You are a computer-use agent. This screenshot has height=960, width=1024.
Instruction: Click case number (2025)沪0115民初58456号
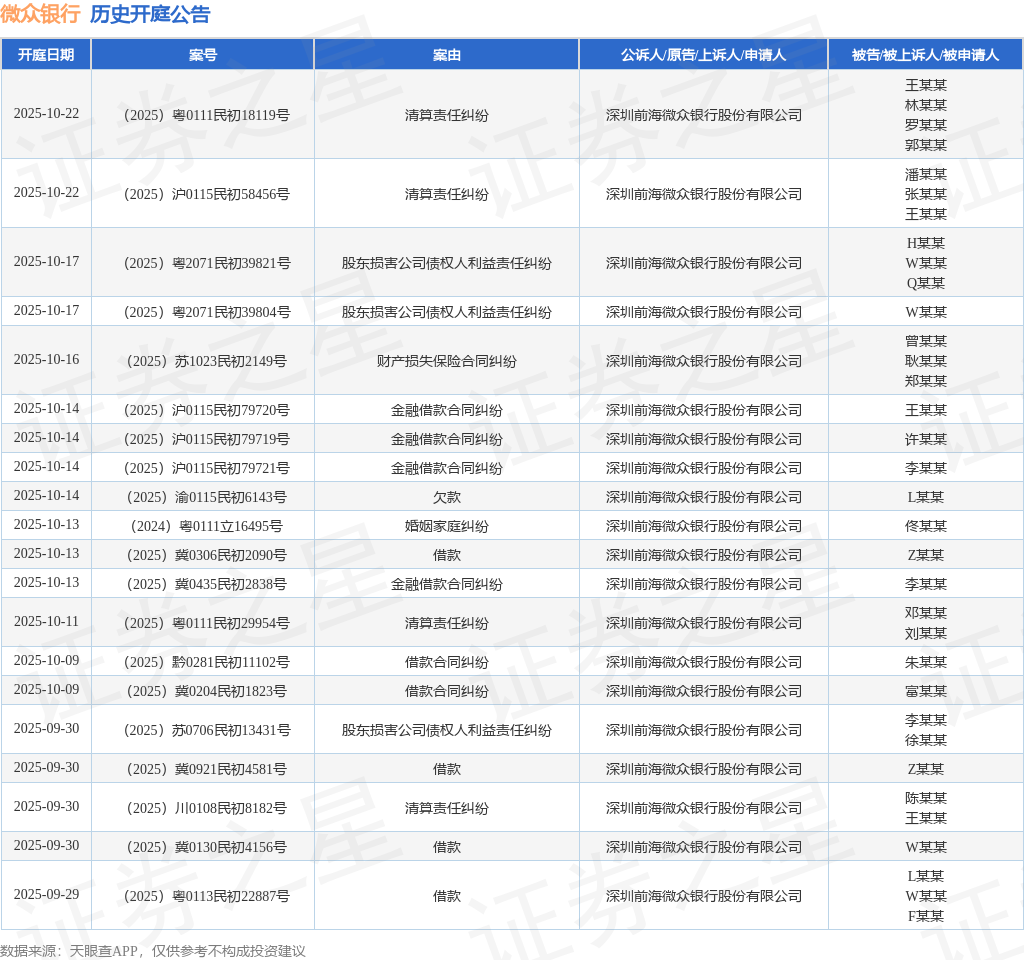(x=206, y=194)
